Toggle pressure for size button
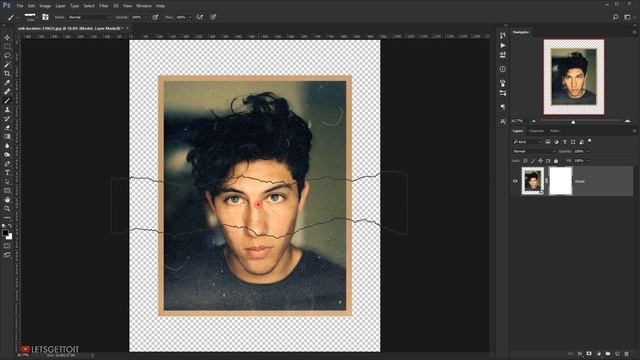640x360 pixels. coord(213,17)
